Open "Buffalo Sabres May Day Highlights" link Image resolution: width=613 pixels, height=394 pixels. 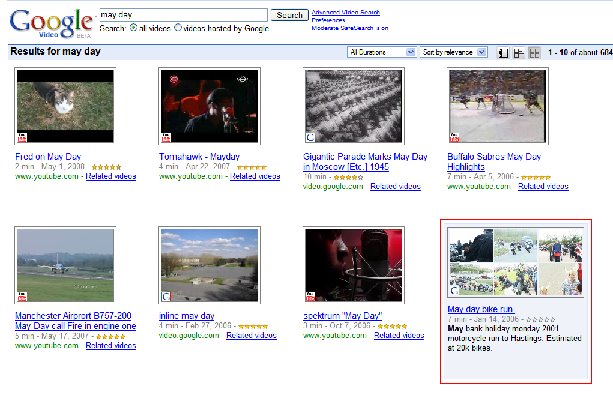click(494, 162)
